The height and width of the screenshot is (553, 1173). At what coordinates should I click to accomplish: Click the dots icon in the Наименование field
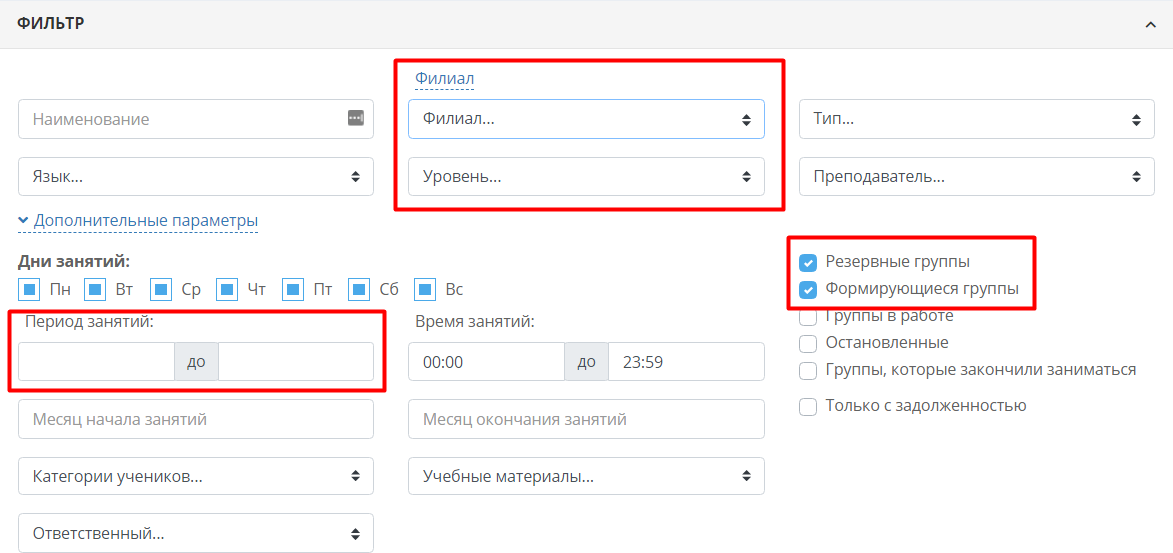(355, 118)
